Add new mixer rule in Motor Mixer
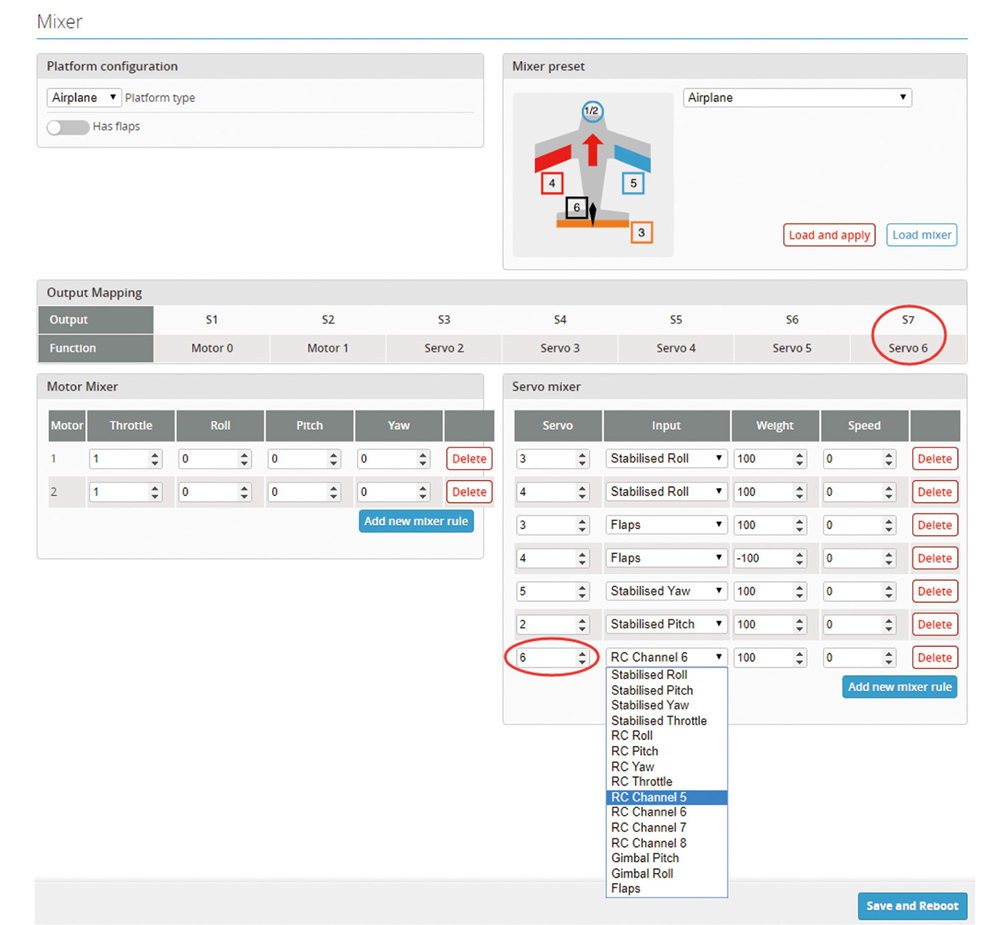Image resolution: width=1000 pixels, height=925 pixels. (x=415, y=521)
